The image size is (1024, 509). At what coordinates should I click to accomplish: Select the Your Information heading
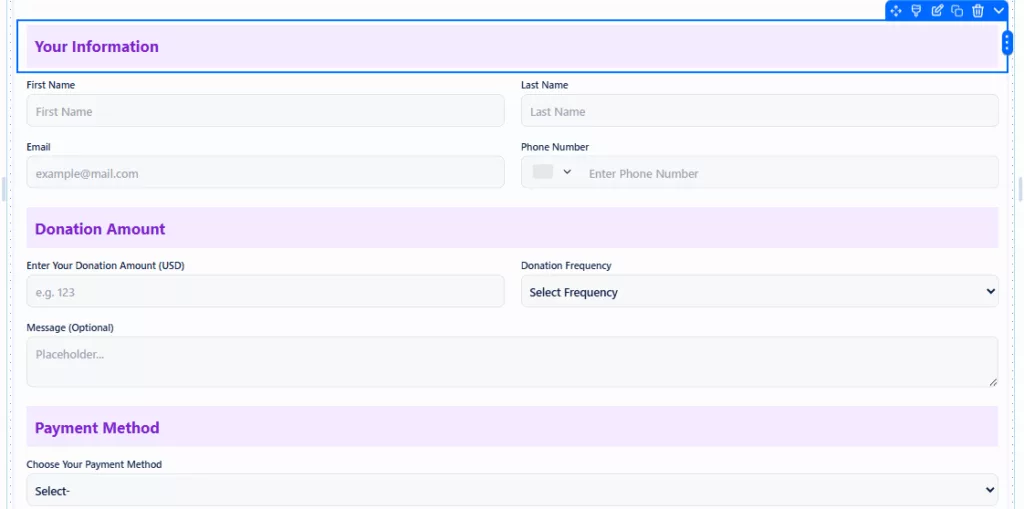(97, 46)
